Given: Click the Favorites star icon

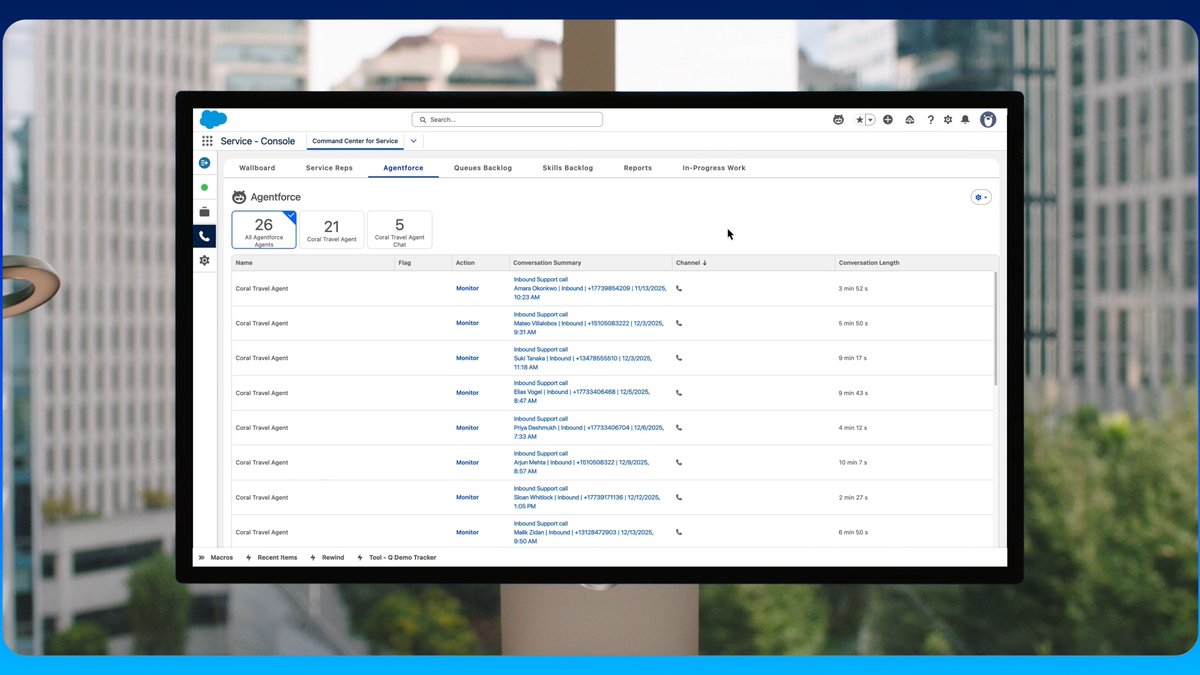Looking at the screenshot, I should (x=859, y=120).
